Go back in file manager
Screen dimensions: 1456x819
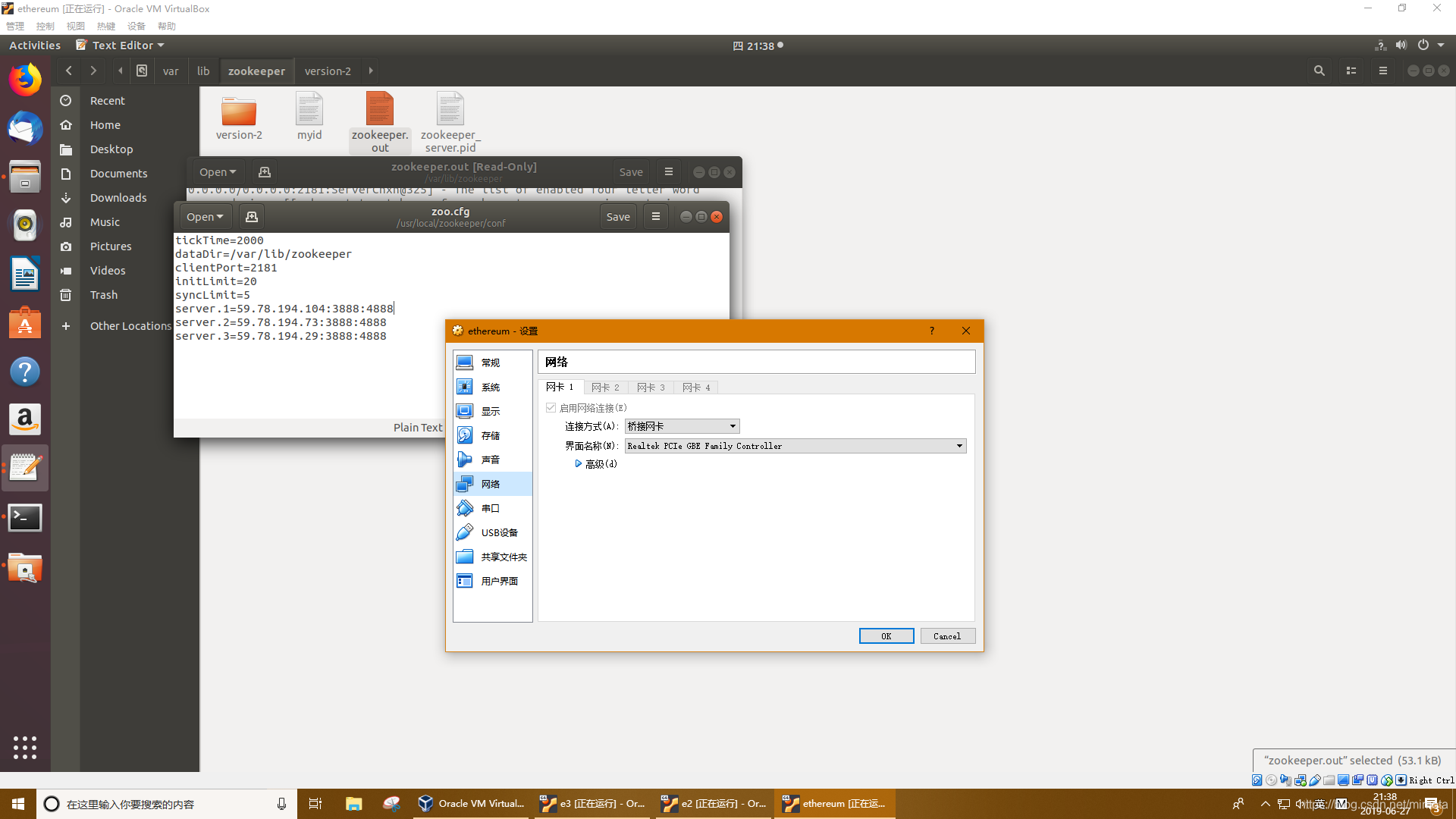pyautogui.click(x=69, y=71)
